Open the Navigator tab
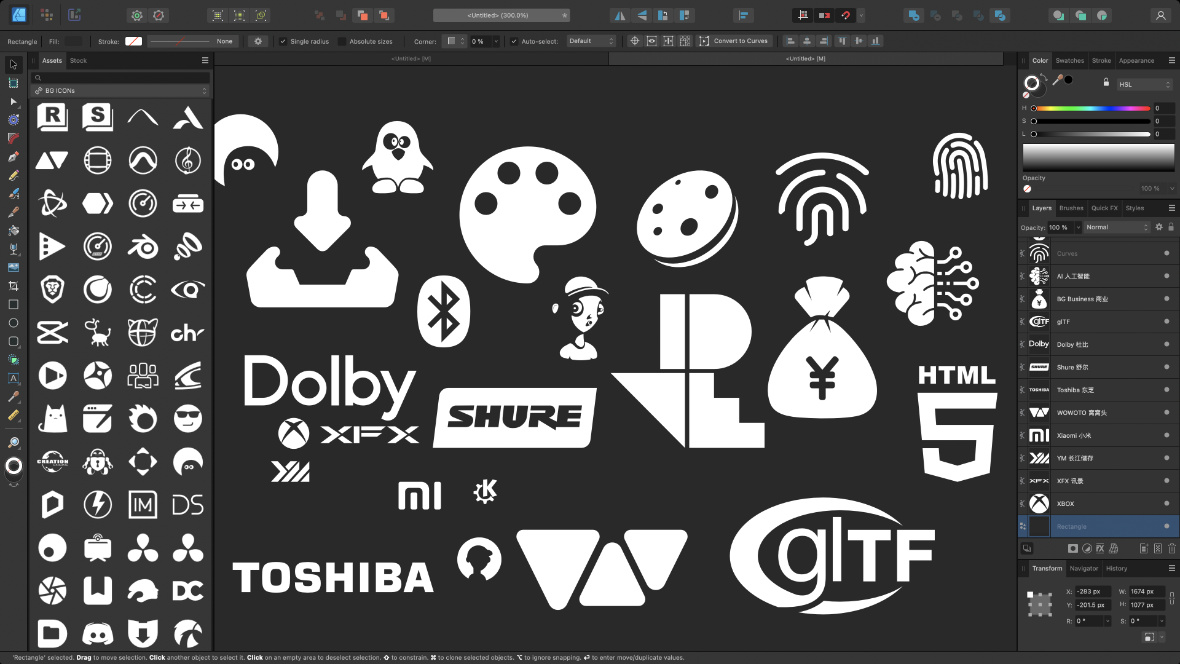This screenshot has width=1180, height=664. pyautogui.click(x=1083, y=568)
